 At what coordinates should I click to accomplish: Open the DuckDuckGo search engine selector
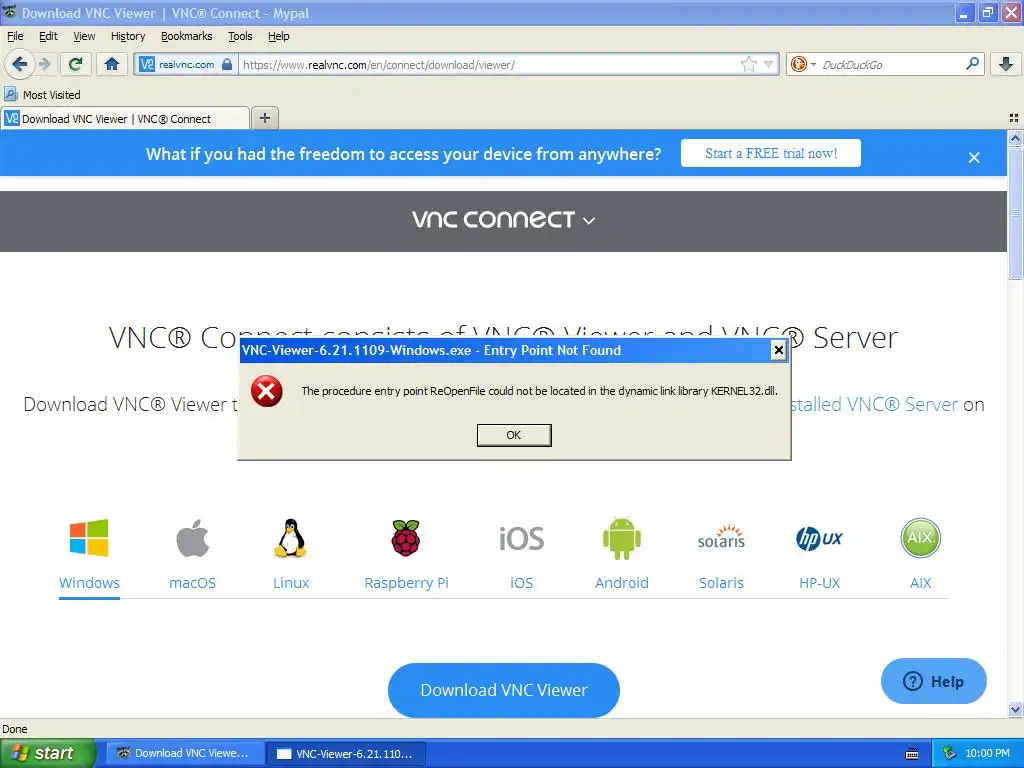tap(803, 64)
